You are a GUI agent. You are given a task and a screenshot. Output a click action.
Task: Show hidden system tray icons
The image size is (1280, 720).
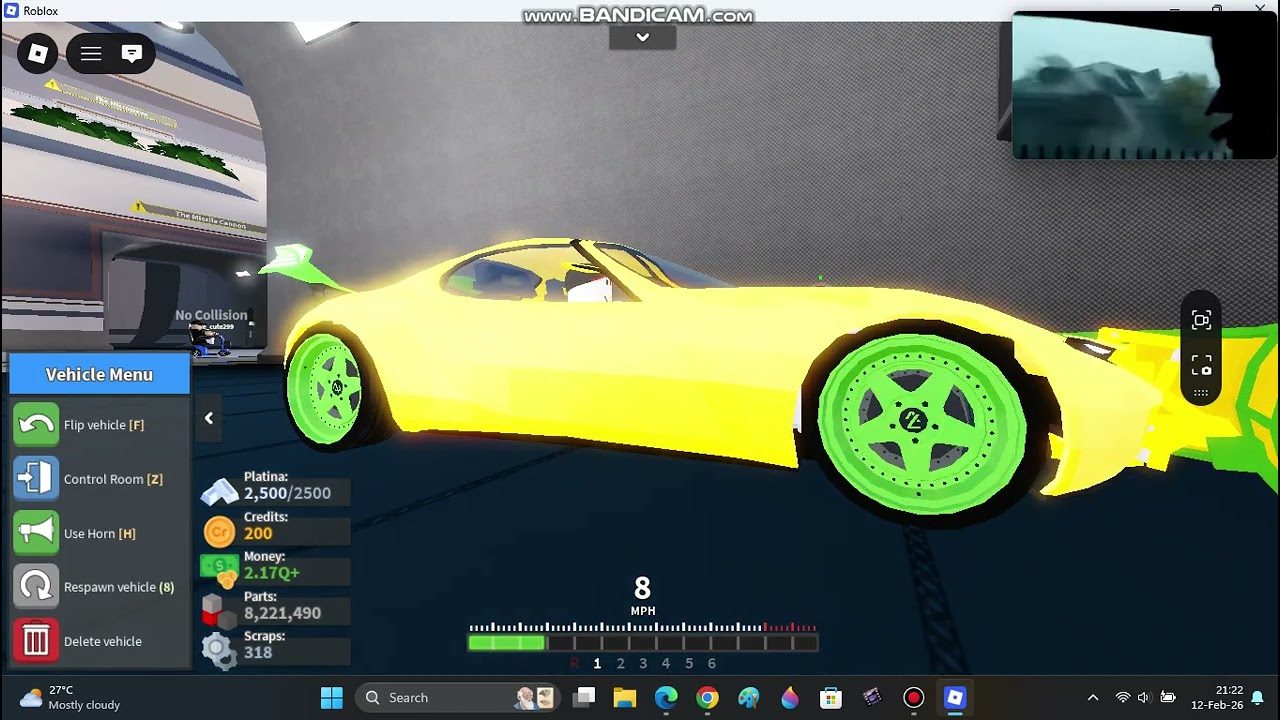[x=1093, y=697]
